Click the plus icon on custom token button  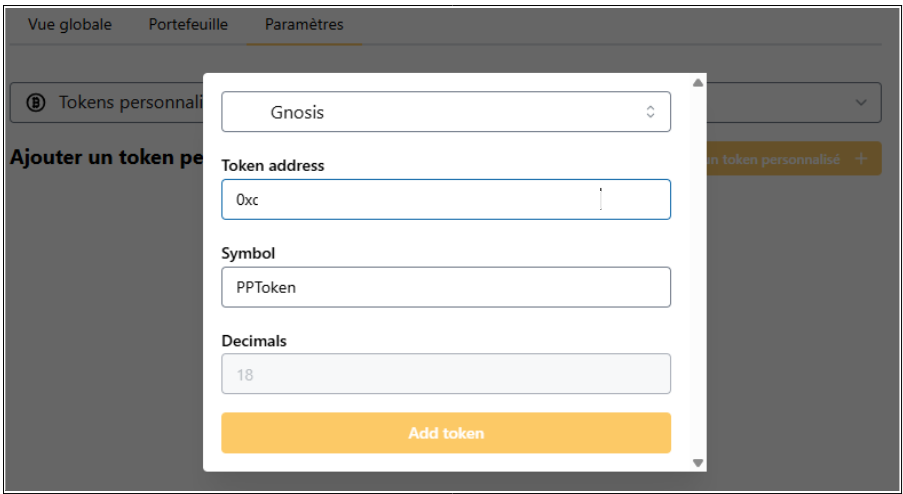click(x=861, y=159)
